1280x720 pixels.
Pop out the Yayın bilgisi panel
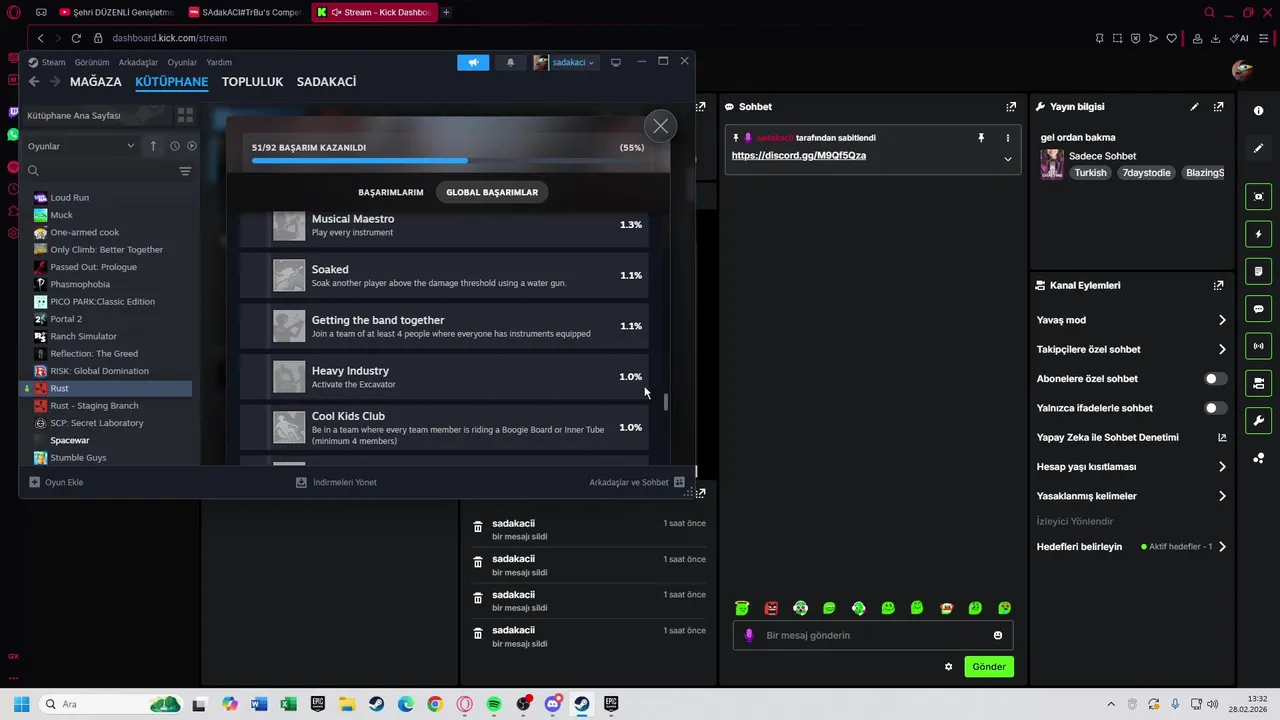1218,107
